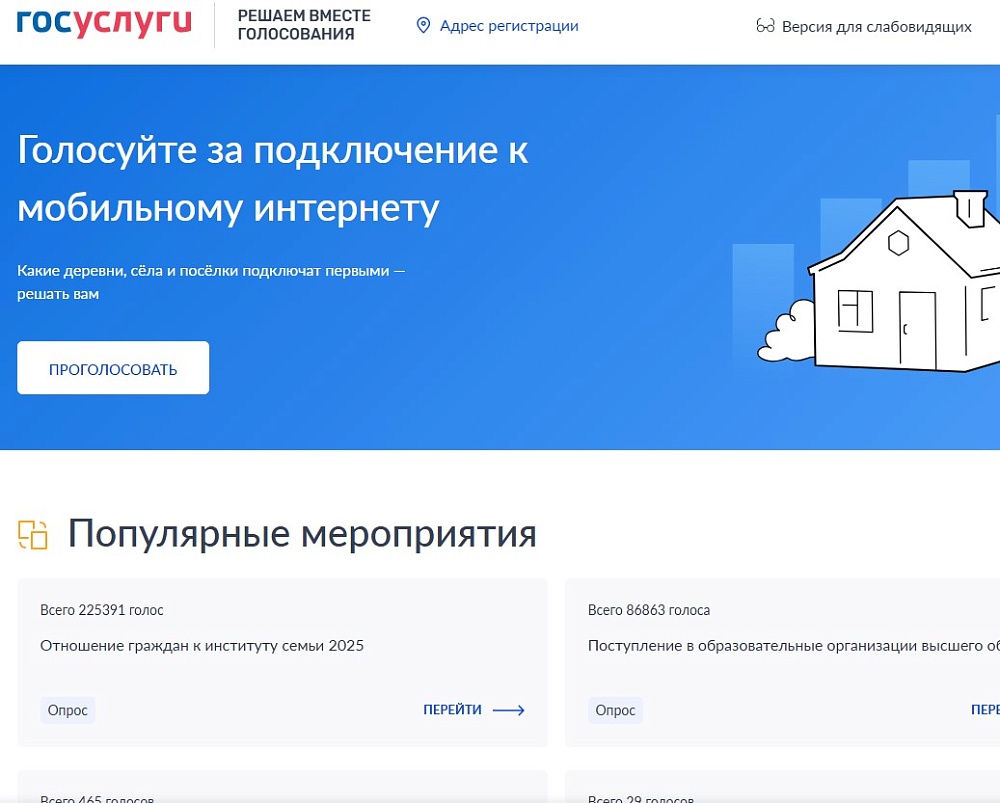Viewport: 1000px width, 803px height.
Task: Click the arrow icon next to ПЕРЕЙТИ
Action: tap(509, 710)
